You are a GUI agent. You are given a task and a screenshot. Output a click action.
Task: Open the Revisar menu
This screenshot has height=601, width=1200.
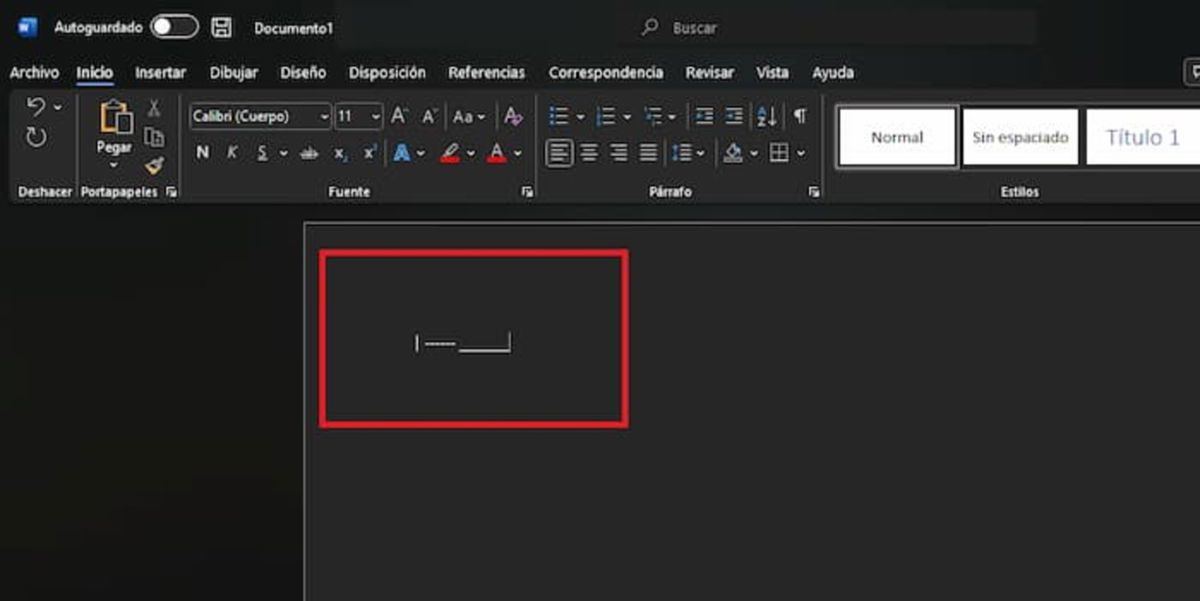pyautogui.click(x=710, y=72)
